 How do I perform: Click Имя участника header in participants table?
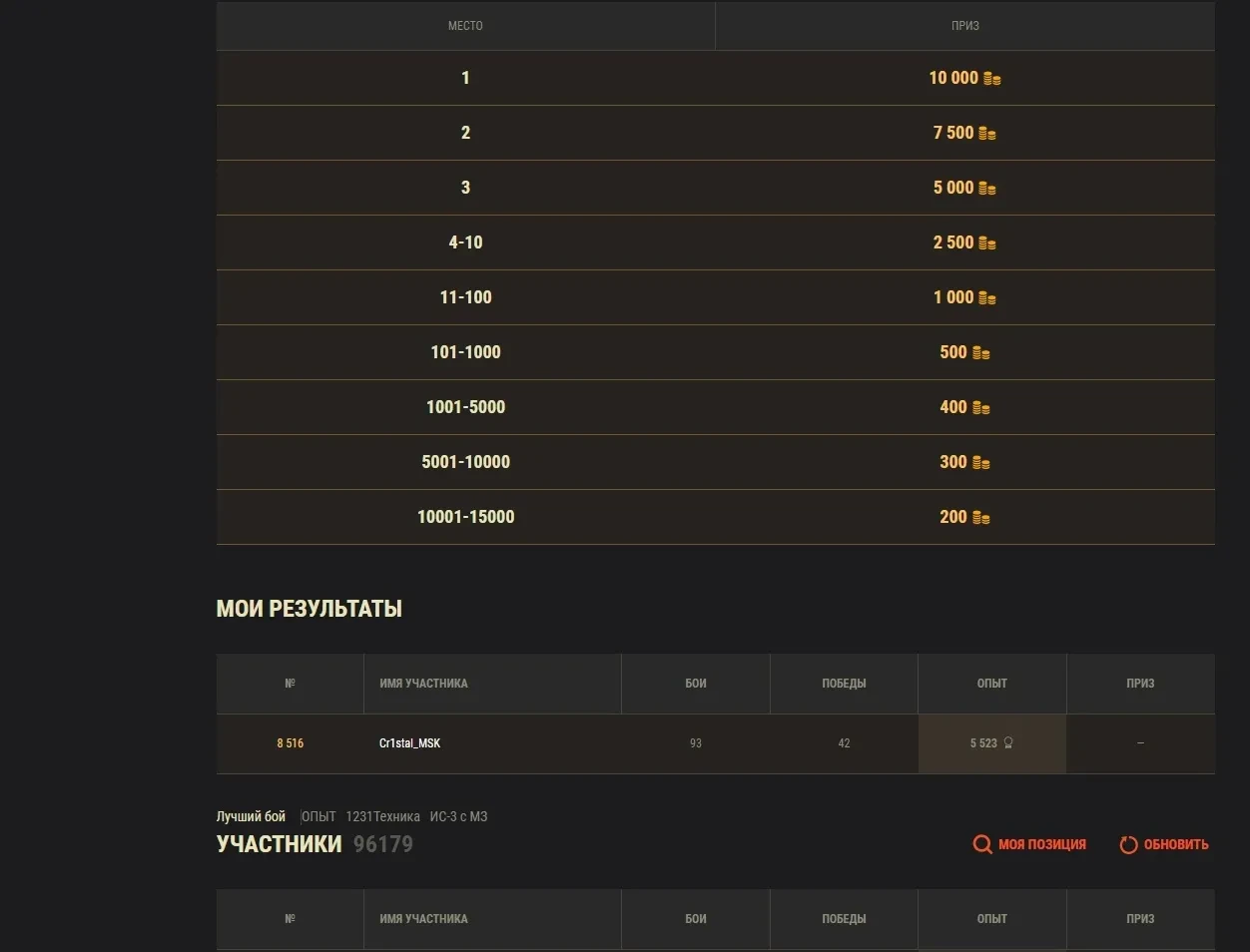(x=423, y=919)
